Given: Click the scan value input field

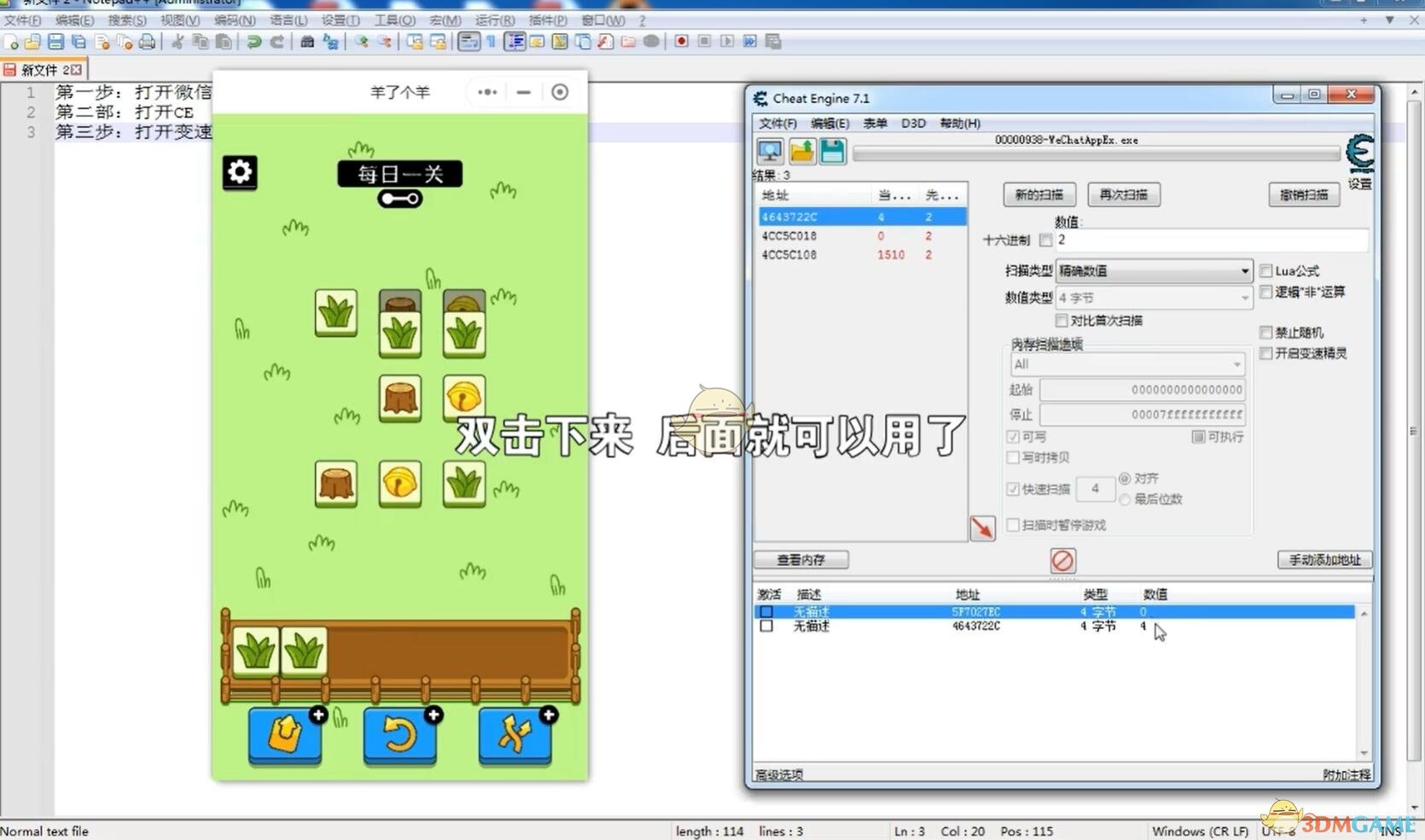Looking at the screenshot, I should (x=1210, y=240).
